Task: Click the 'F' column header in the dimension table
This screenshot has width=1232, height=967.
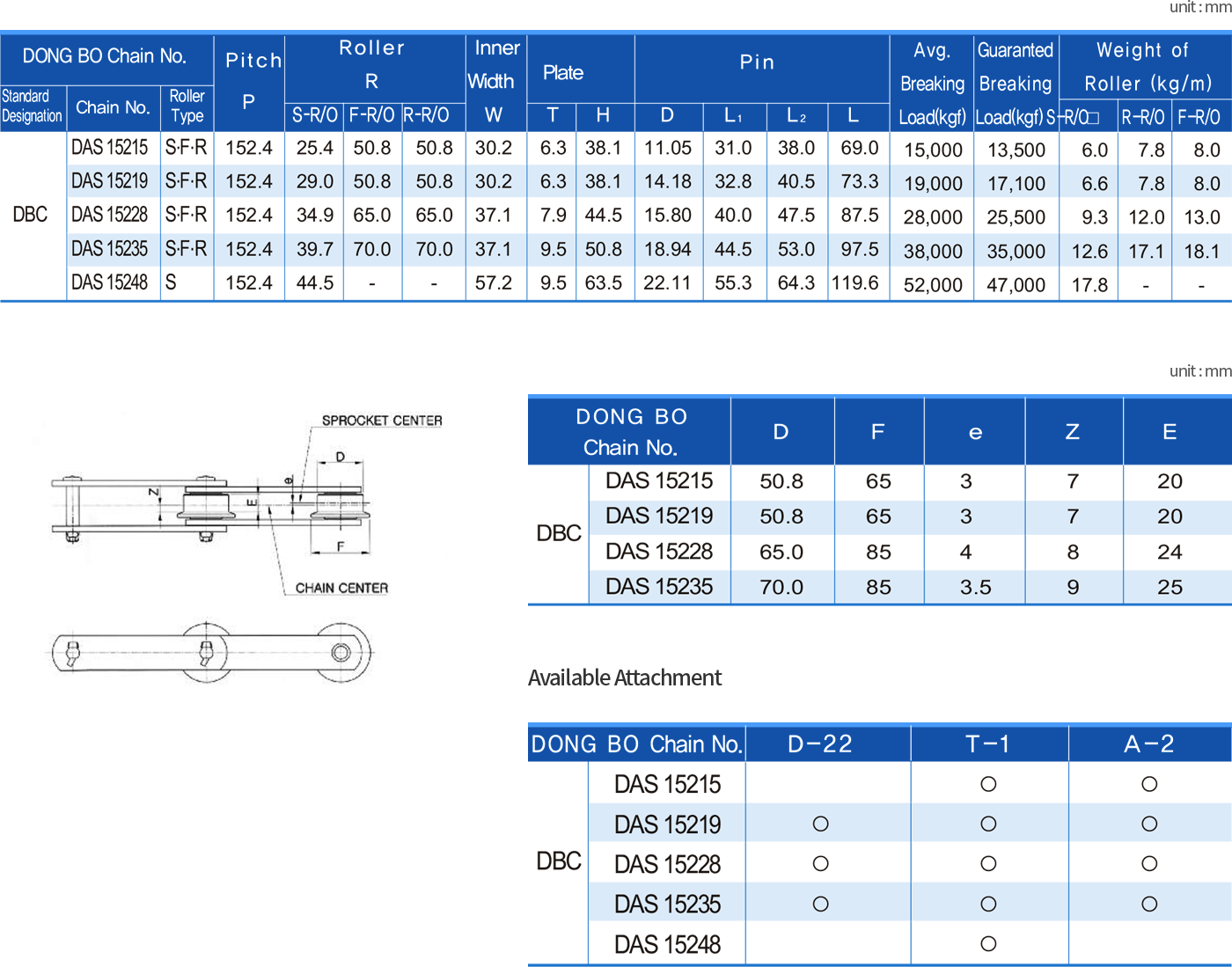Action: tap(877, 432)
